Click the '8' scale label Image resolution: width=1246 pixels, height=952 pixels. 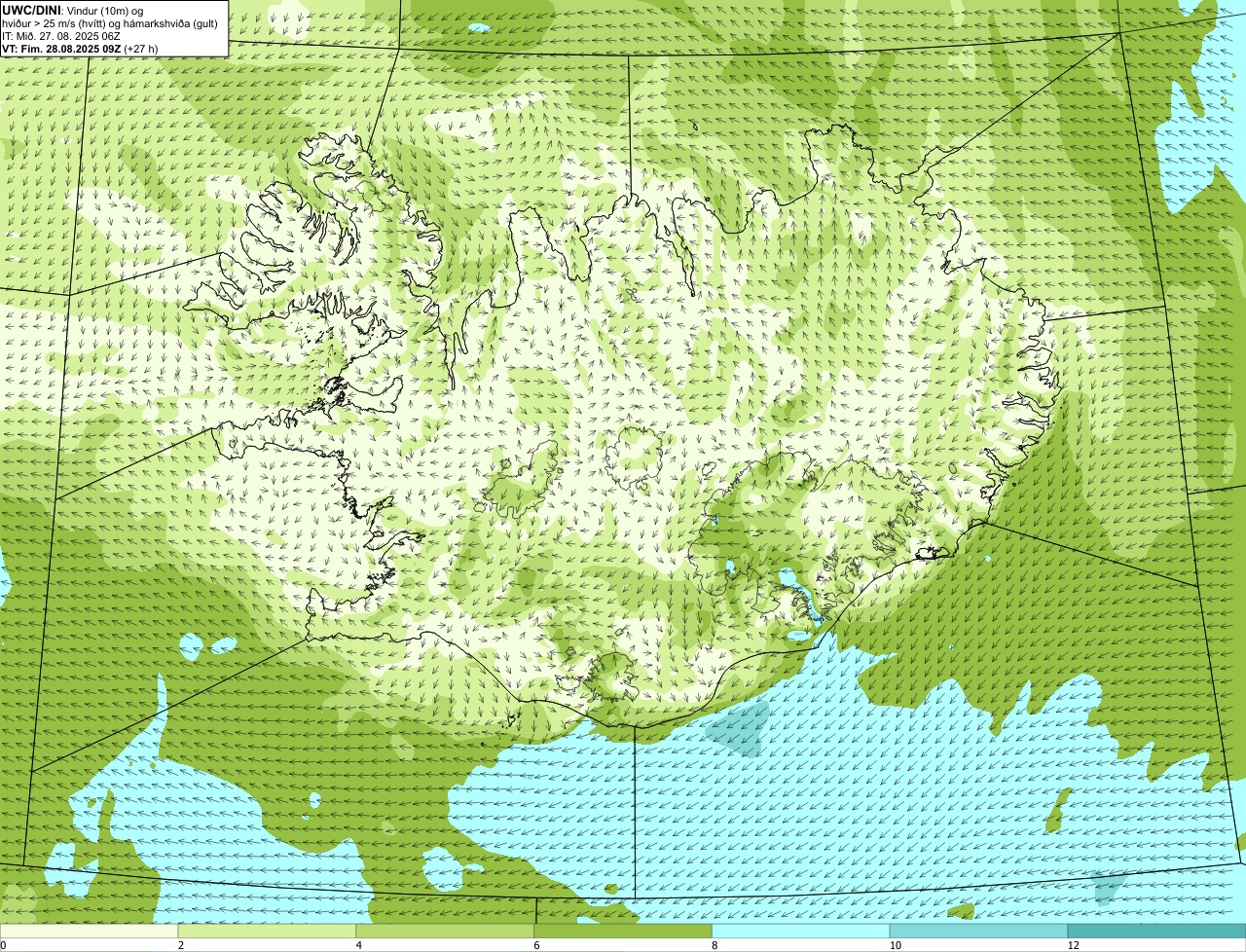tap(715, 945)
